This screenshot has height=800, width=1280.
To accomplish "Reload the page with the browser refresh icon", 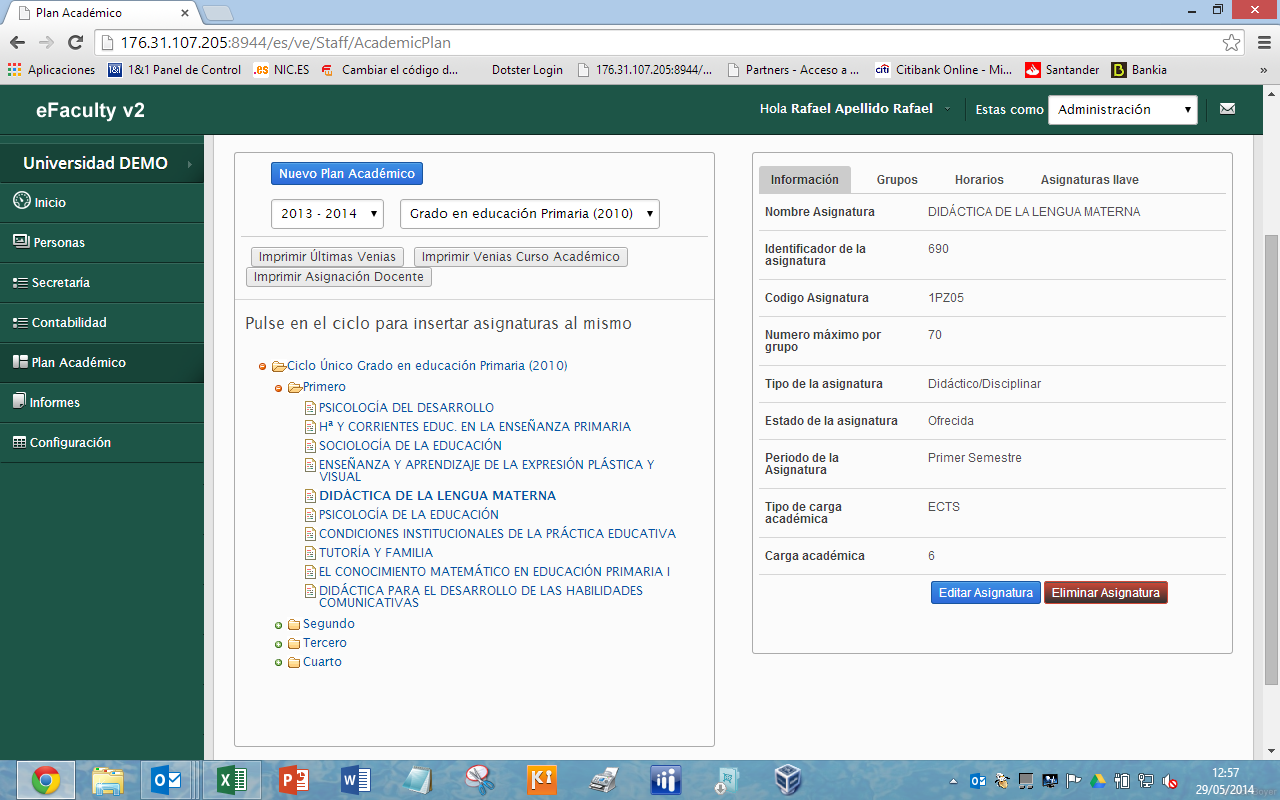I will pyautogui.click(x=75, y=42).
